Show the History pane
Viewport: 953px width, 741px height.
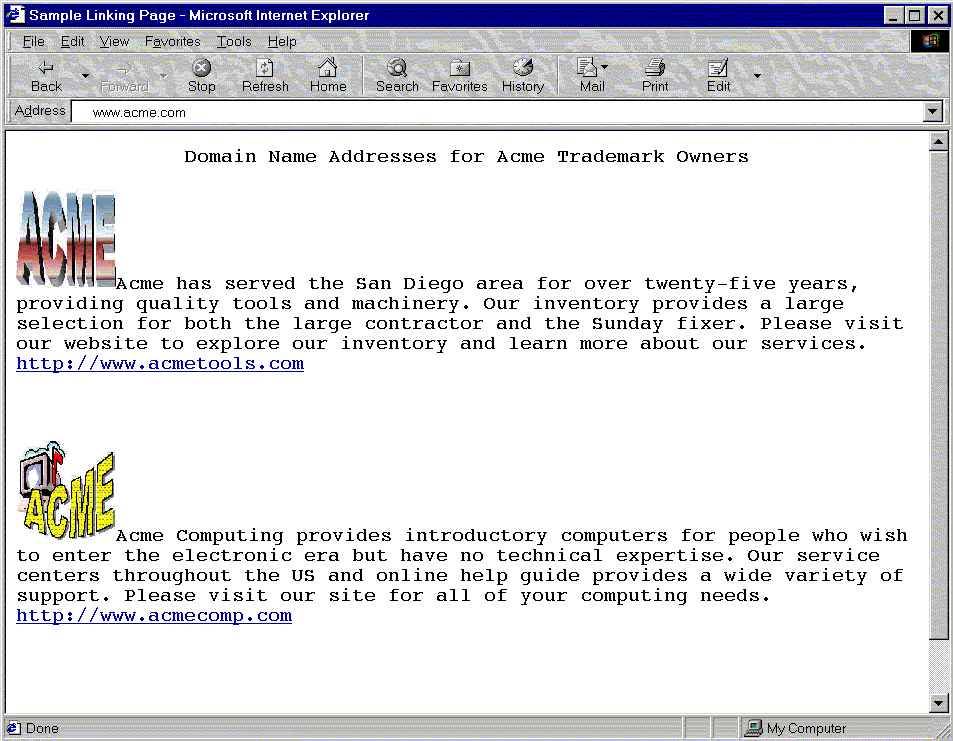click(x=523, y=76)
